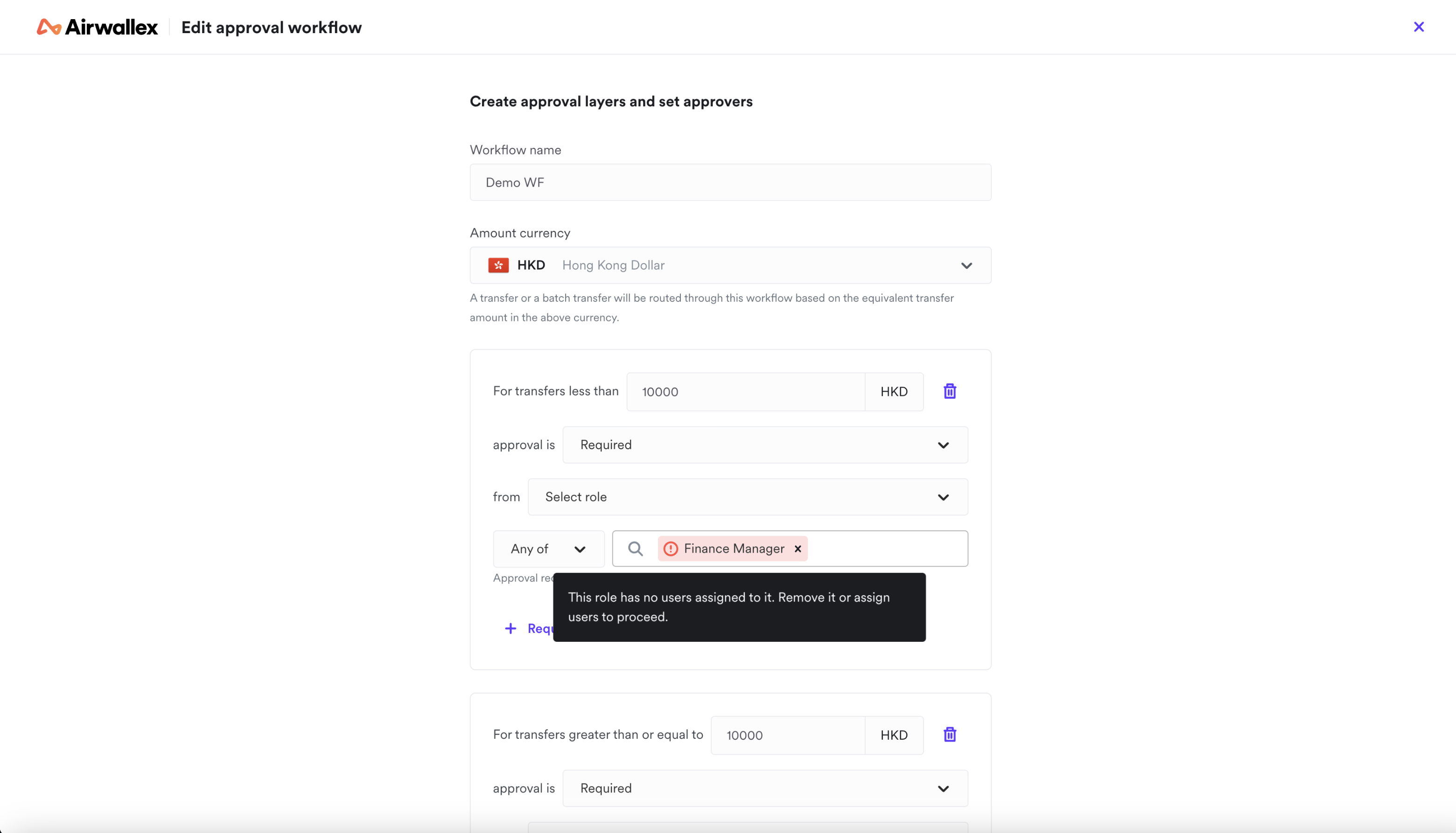Delete the 'greater than or equal to' layer

(950, 735)
